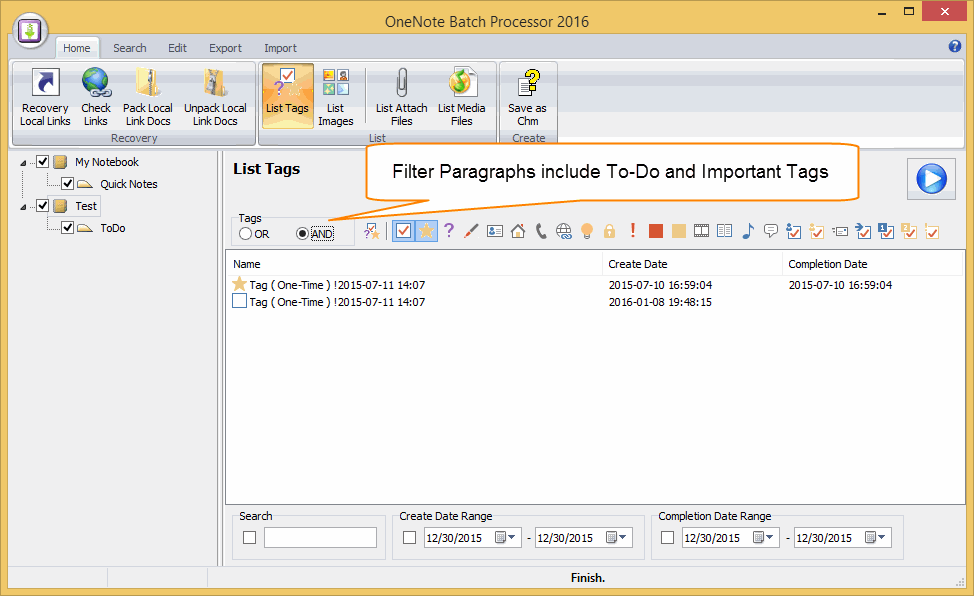
Task: Uncheck the Test notebook checkbox
Action: pyautogui.click(x=43, y=206)
